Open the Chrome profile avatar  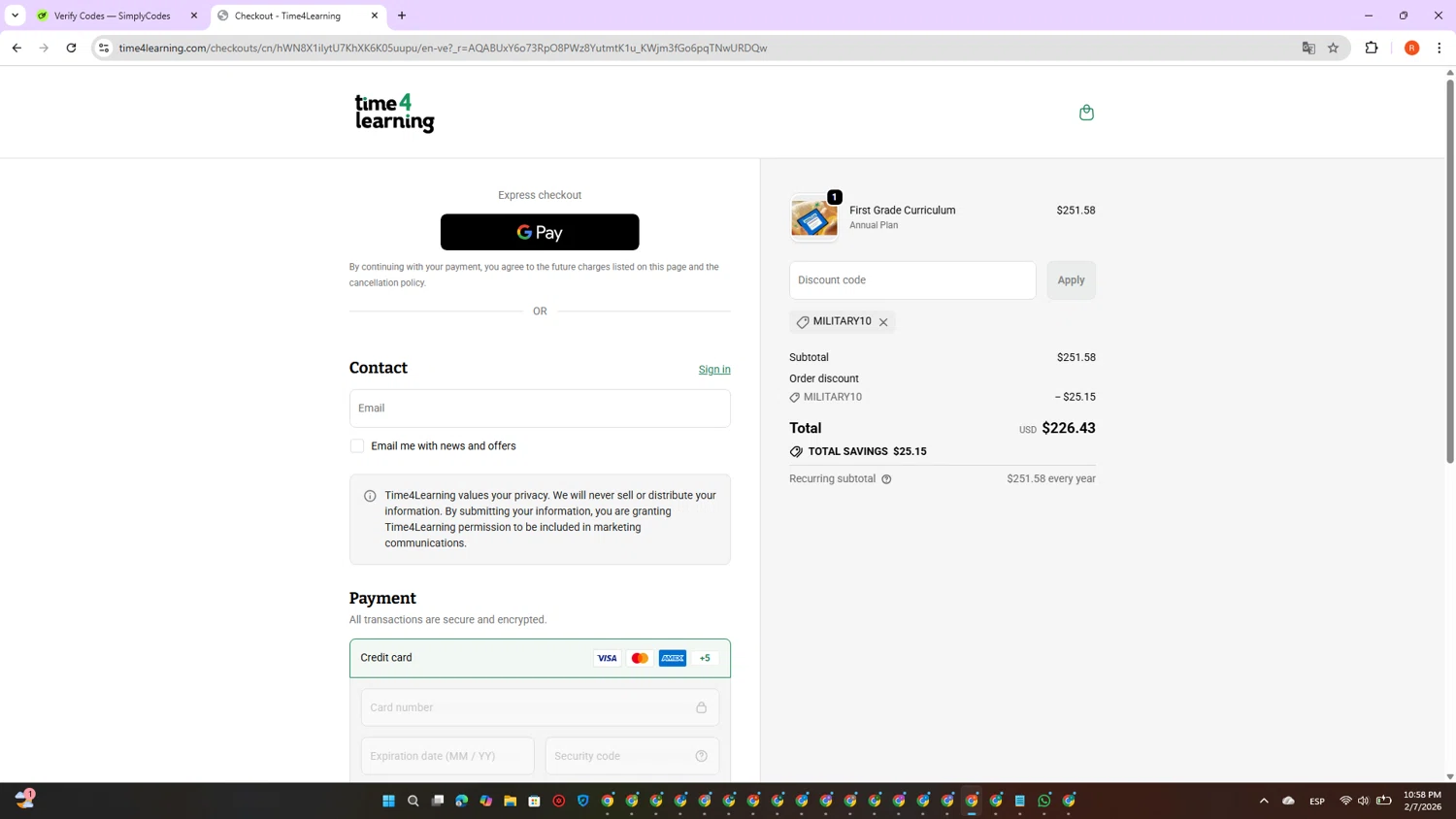point(1411,48)
